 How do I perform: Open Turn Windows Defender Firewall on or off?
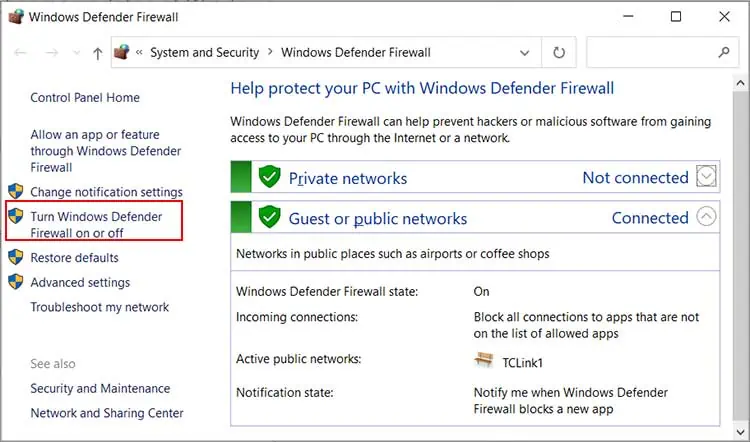tap(96, 224)
